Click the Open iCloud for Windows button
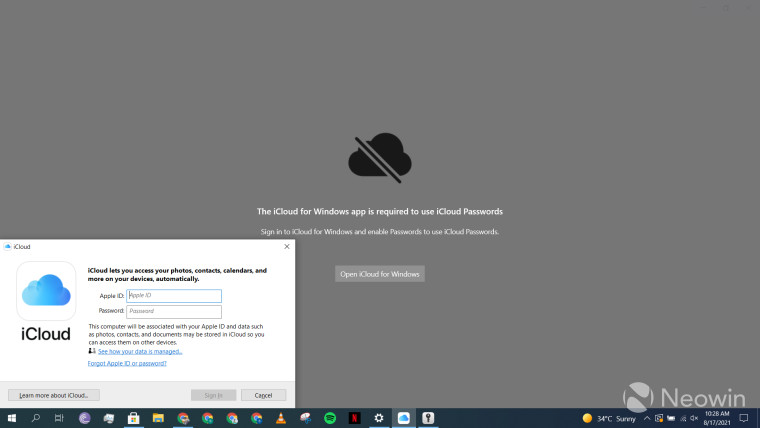Screen dimensions: 760x428 click(x=380, y=274)
